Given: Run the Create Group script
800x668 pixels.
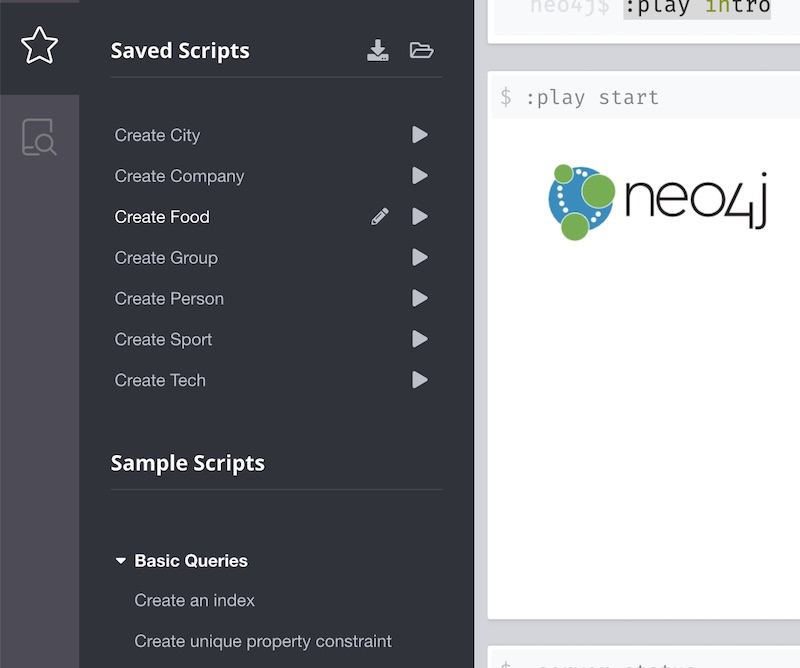Looking at the screenshot, I should coord(420,257).
